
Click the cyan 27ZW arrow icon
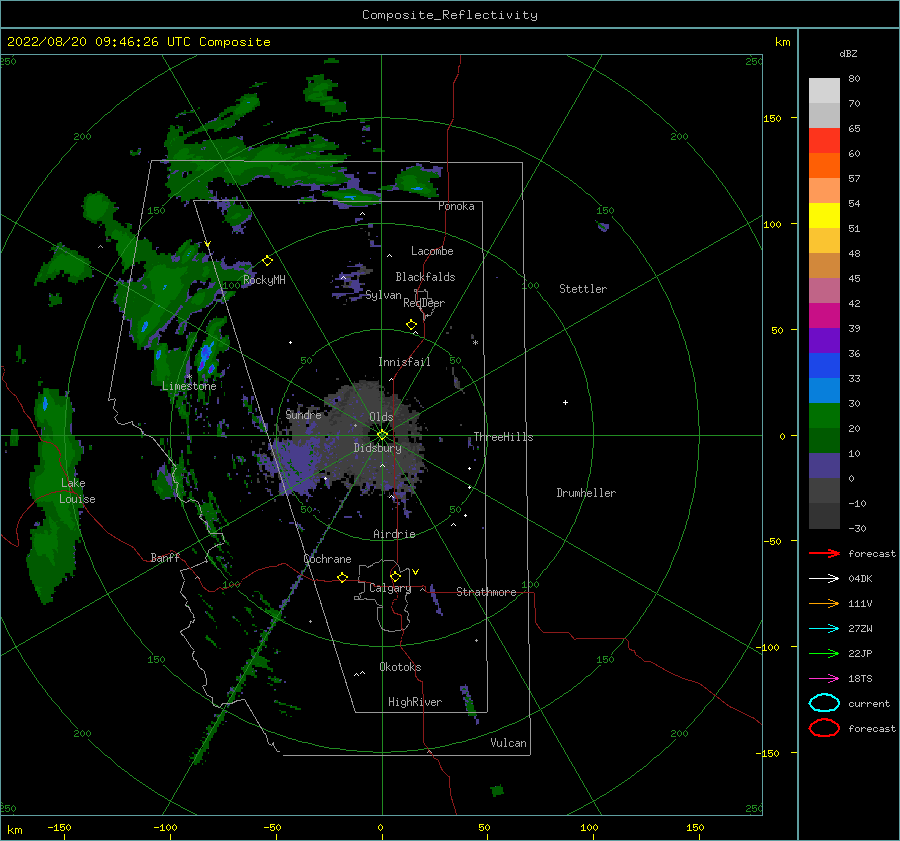(824, 629)
